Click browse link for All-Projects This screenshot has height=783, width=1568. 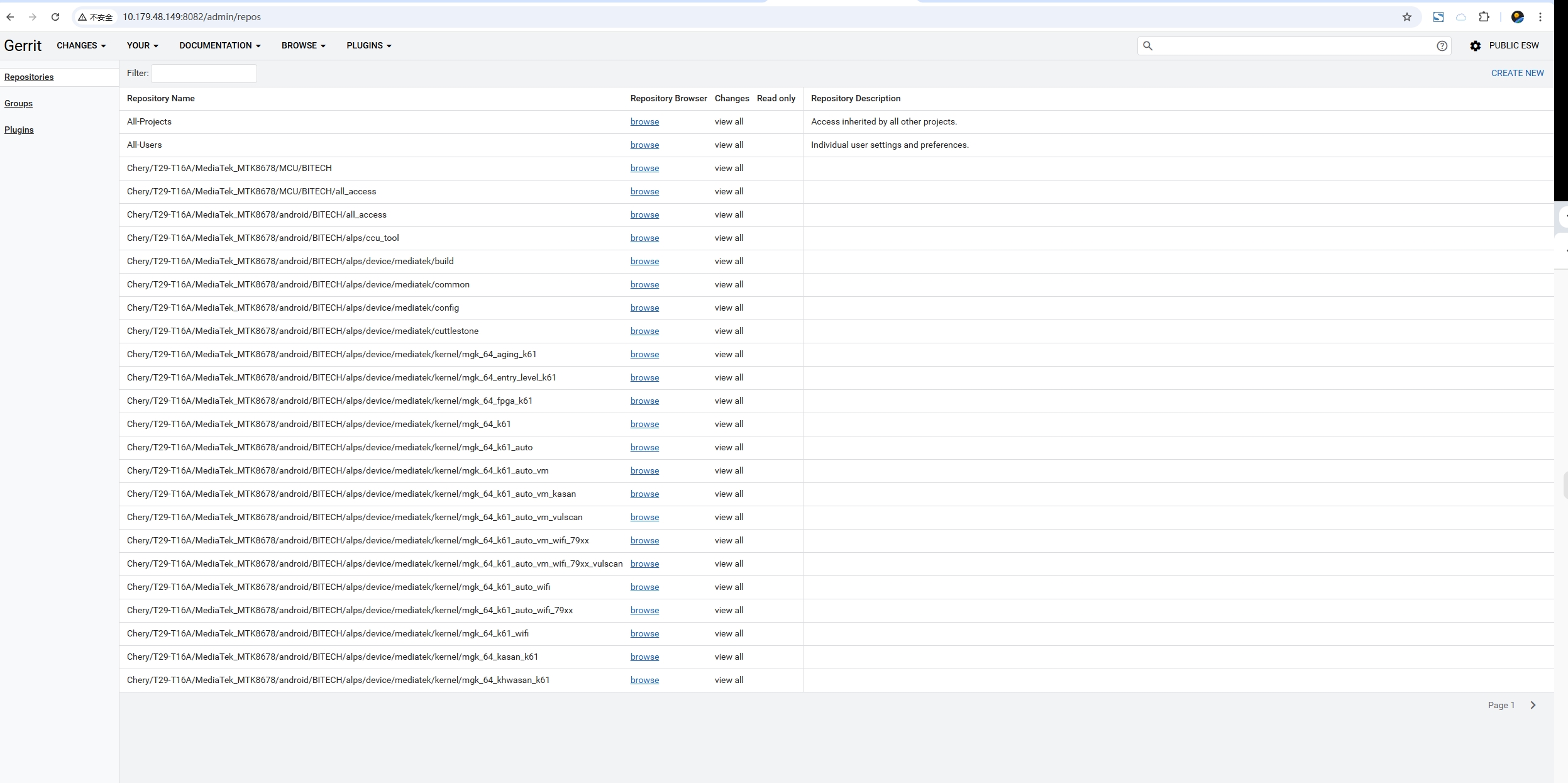click(644, 121)
